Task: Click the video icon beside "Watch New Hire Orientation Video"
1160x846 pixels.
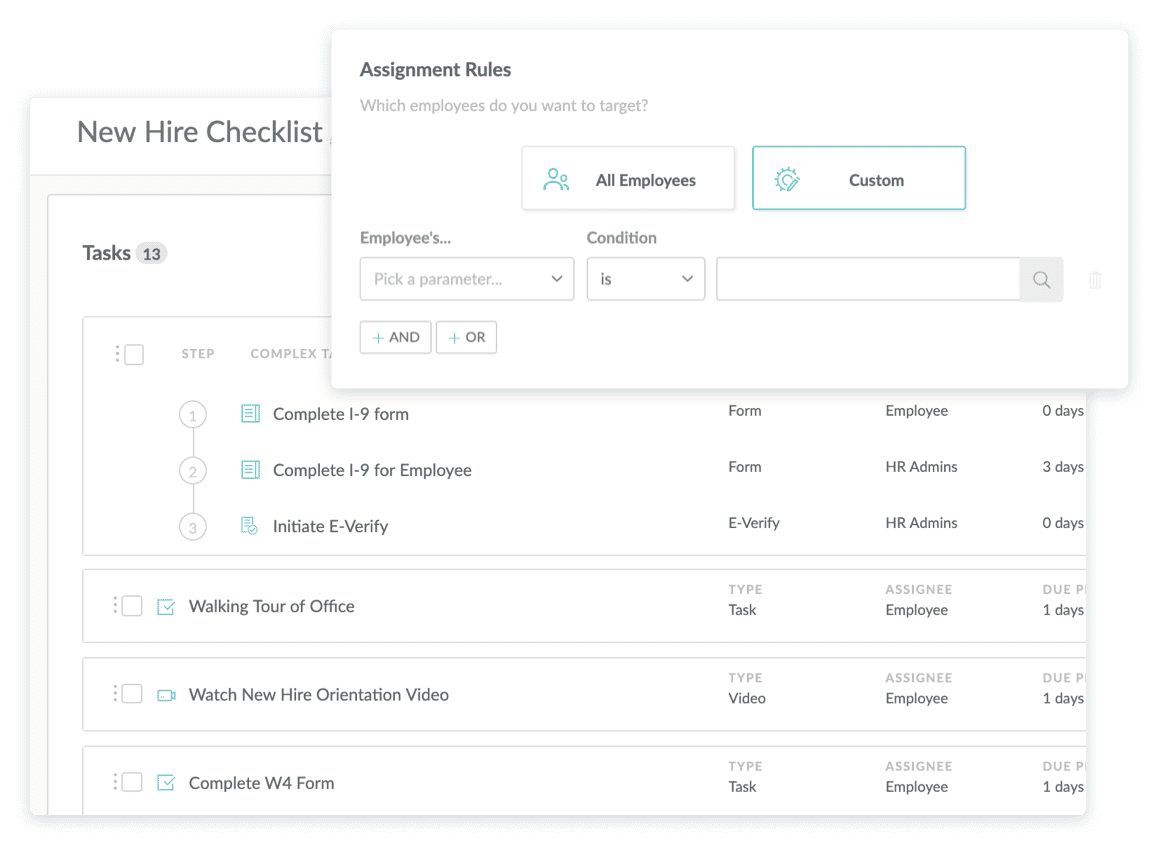Action: tap(166, 694)
